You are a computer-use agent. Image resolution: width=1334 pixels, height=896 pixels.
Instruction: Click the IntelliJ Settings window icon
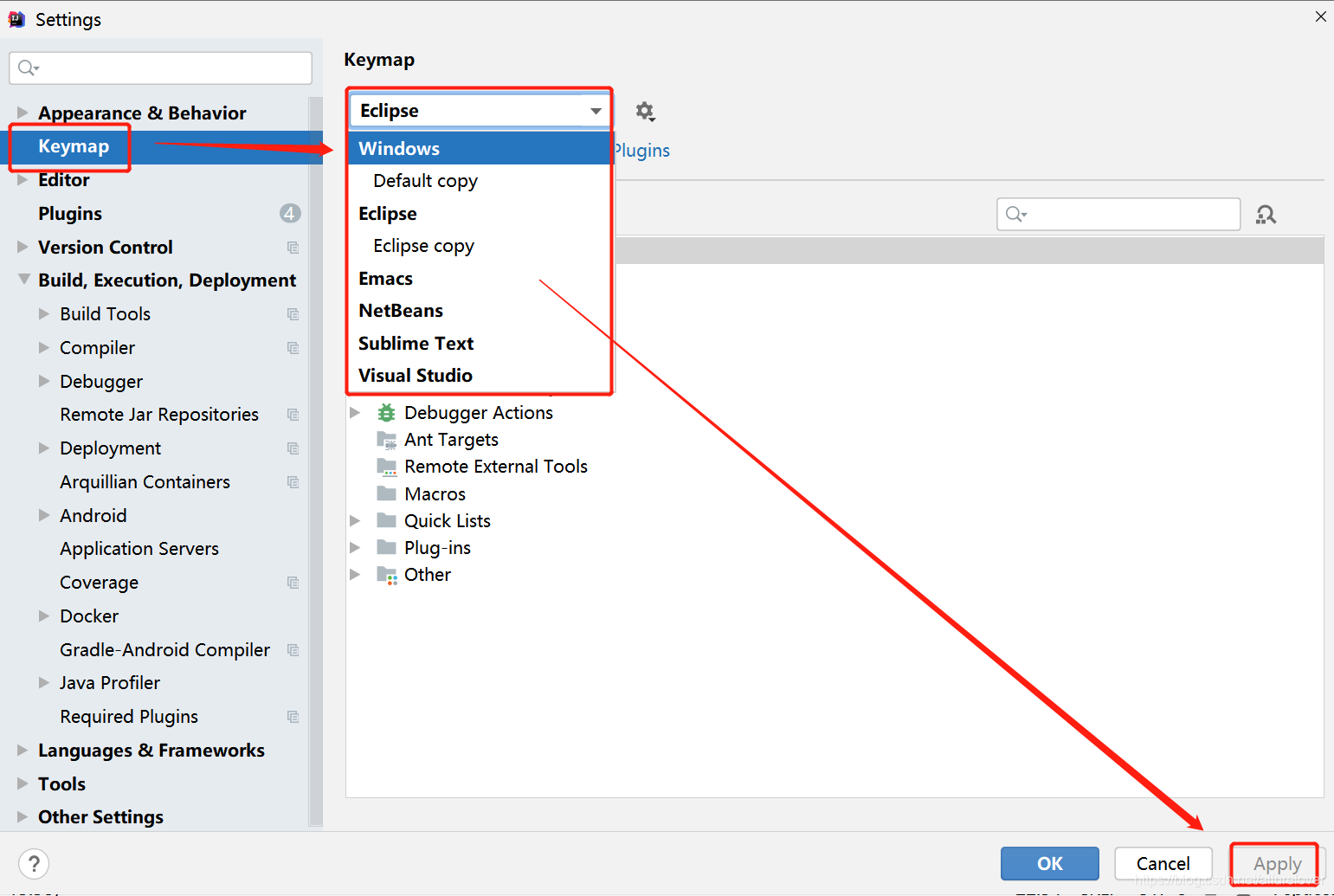point(16,19)
